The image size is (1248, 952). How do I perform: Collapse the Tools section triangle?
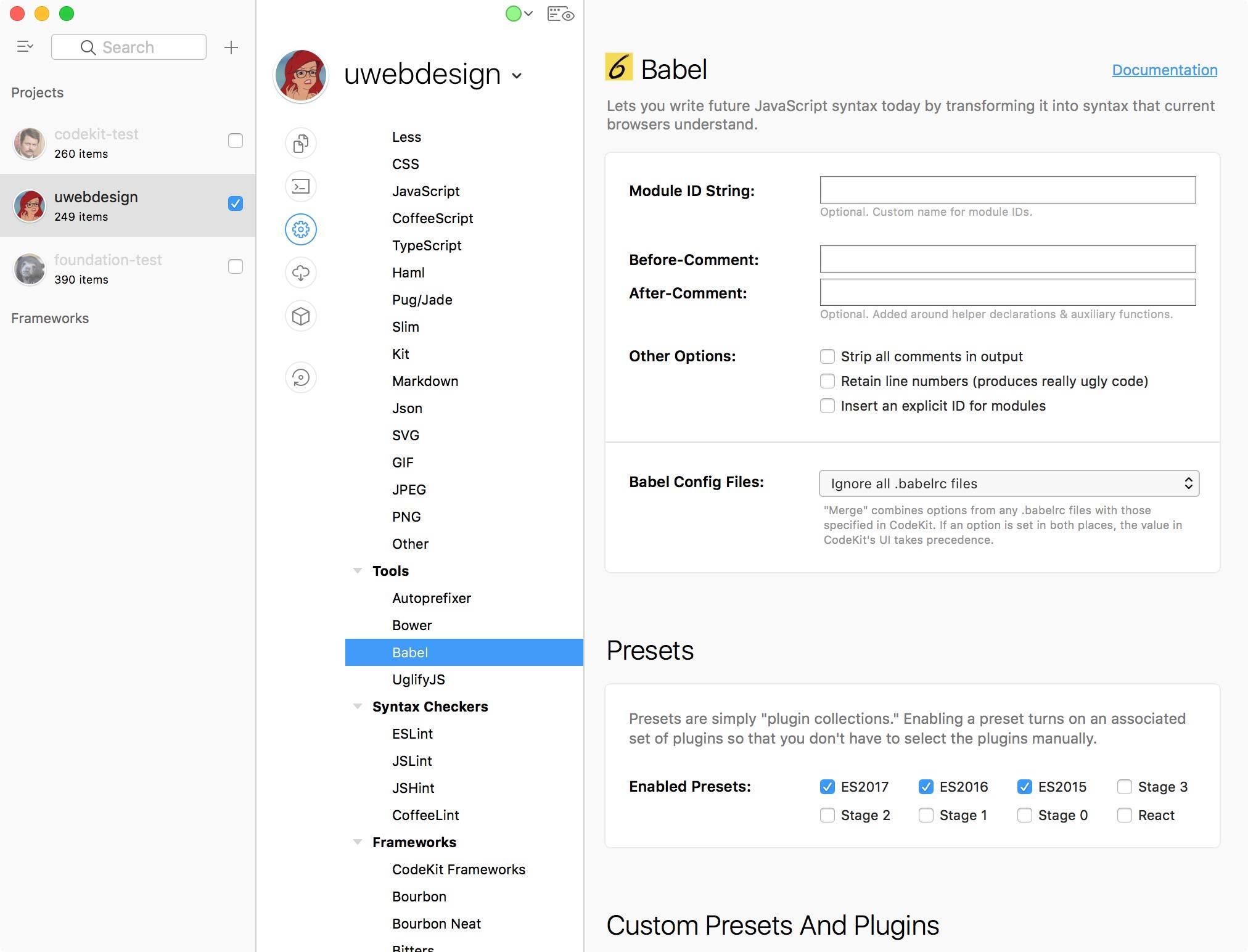[357, 571]
